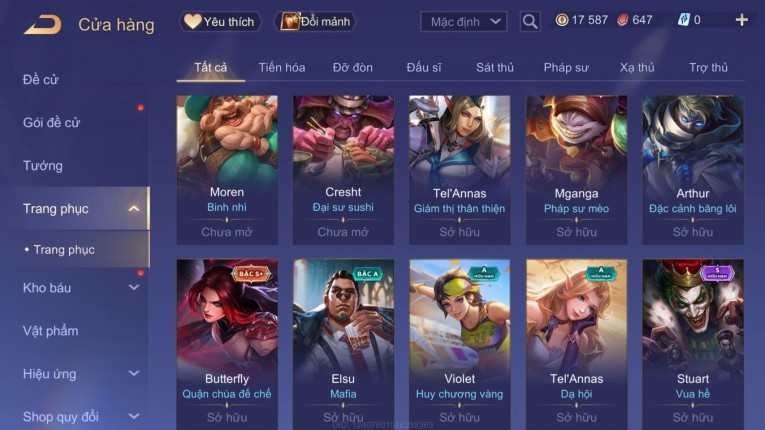Switch to the Pháp sư tab
Viewport: 765px width, 430px height.
(x=566, y=67)
